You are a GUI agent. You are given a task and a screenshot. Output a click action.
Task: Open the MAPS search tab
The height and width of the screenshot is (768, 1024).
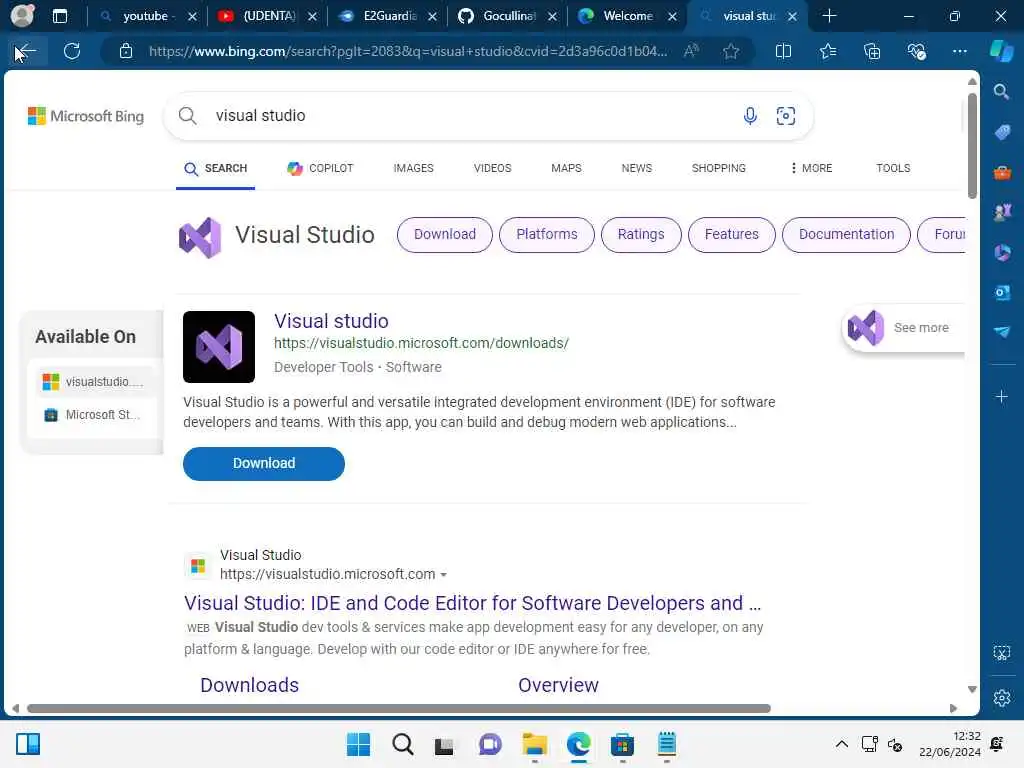566,168
